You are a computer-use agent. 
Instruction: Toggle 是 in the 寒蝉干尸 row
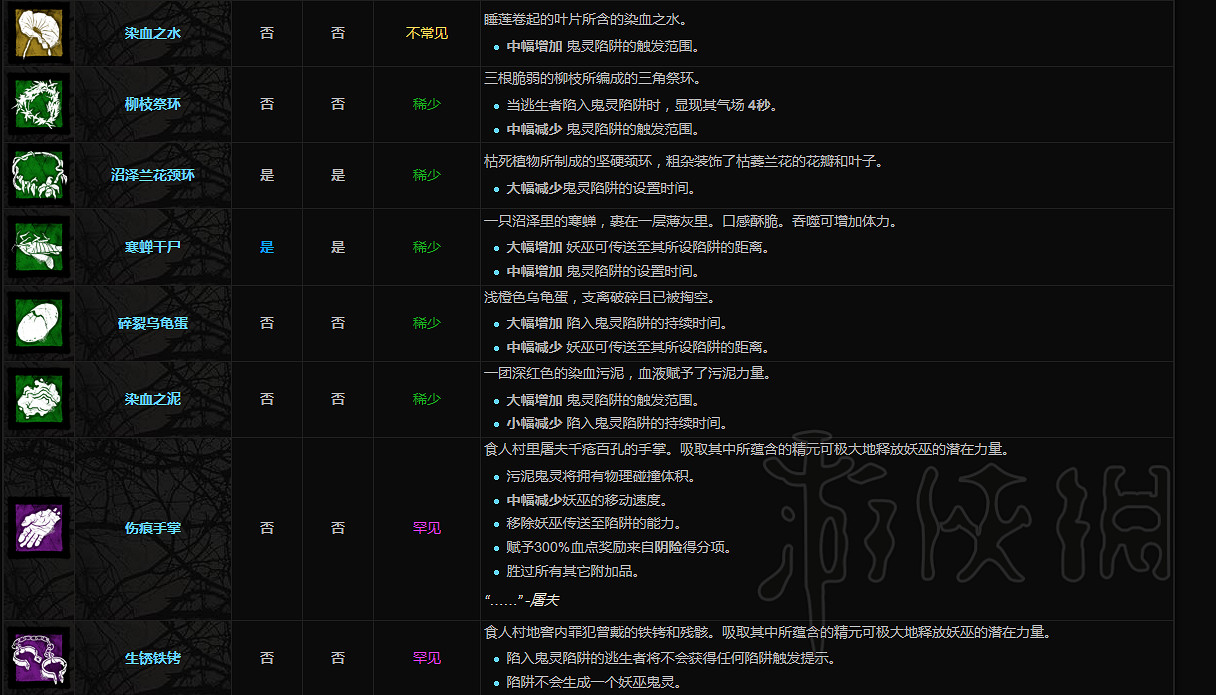[x=266, y=248]
